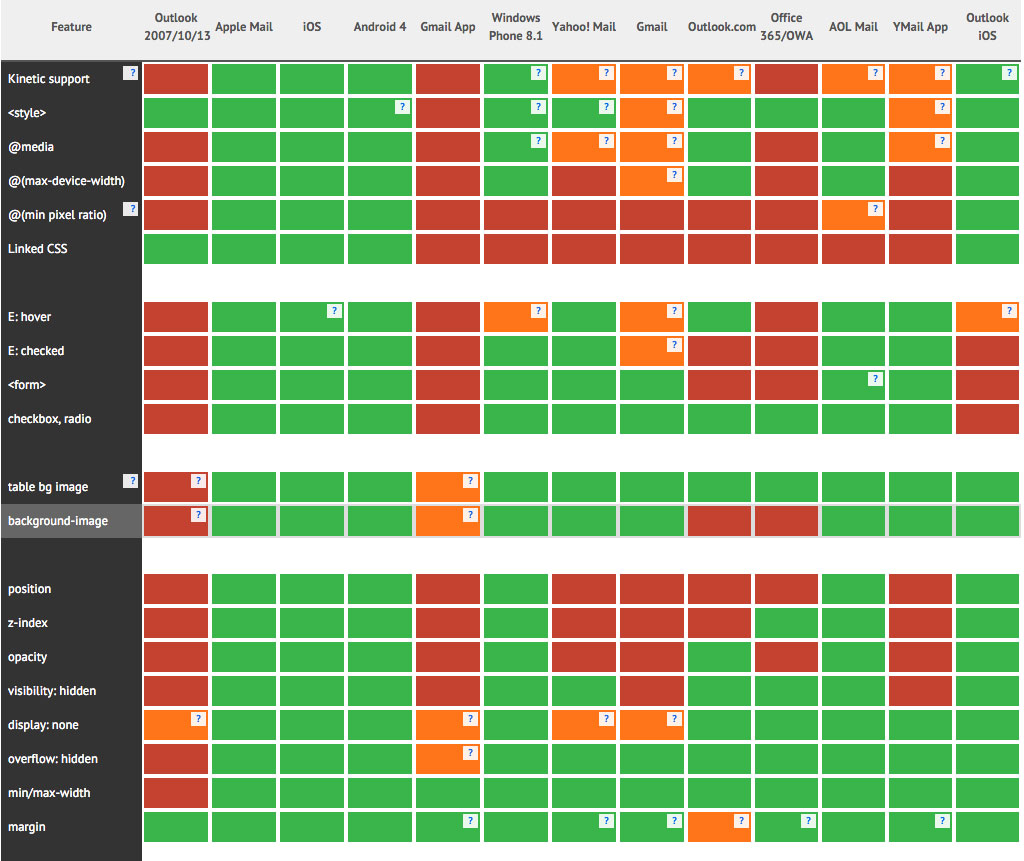The width and height of the screenshot is (1024, 861).
Task: Select the <form> feature row label
Action: coord(27,385)
